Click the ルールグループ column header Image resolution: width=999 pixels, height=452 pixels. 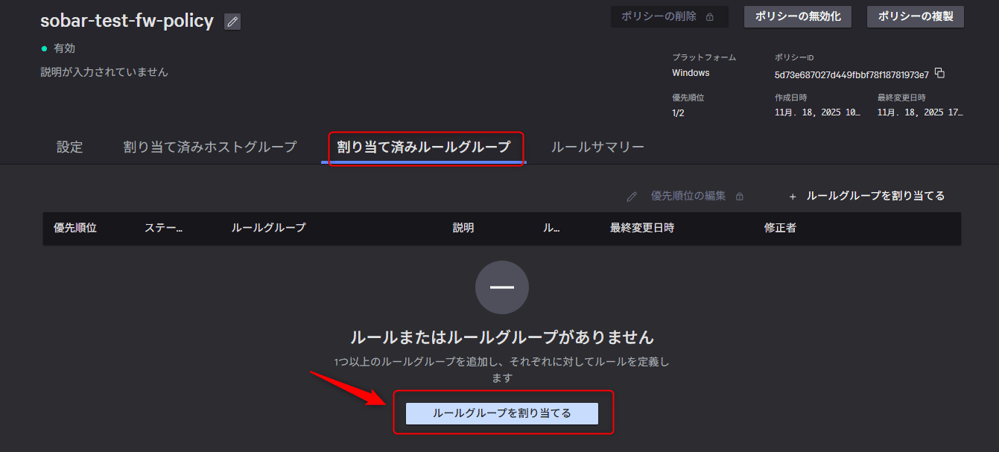pos(268,228)
